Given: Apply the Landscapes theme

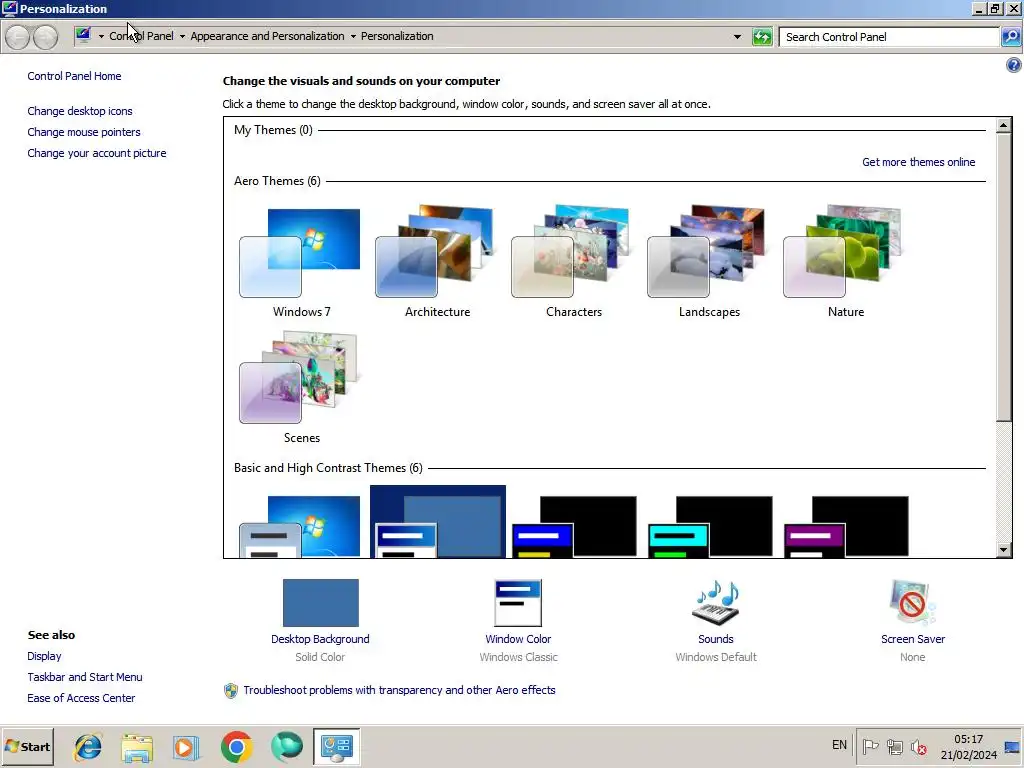Looking at the screenshot, I should [x=709, y=262].
